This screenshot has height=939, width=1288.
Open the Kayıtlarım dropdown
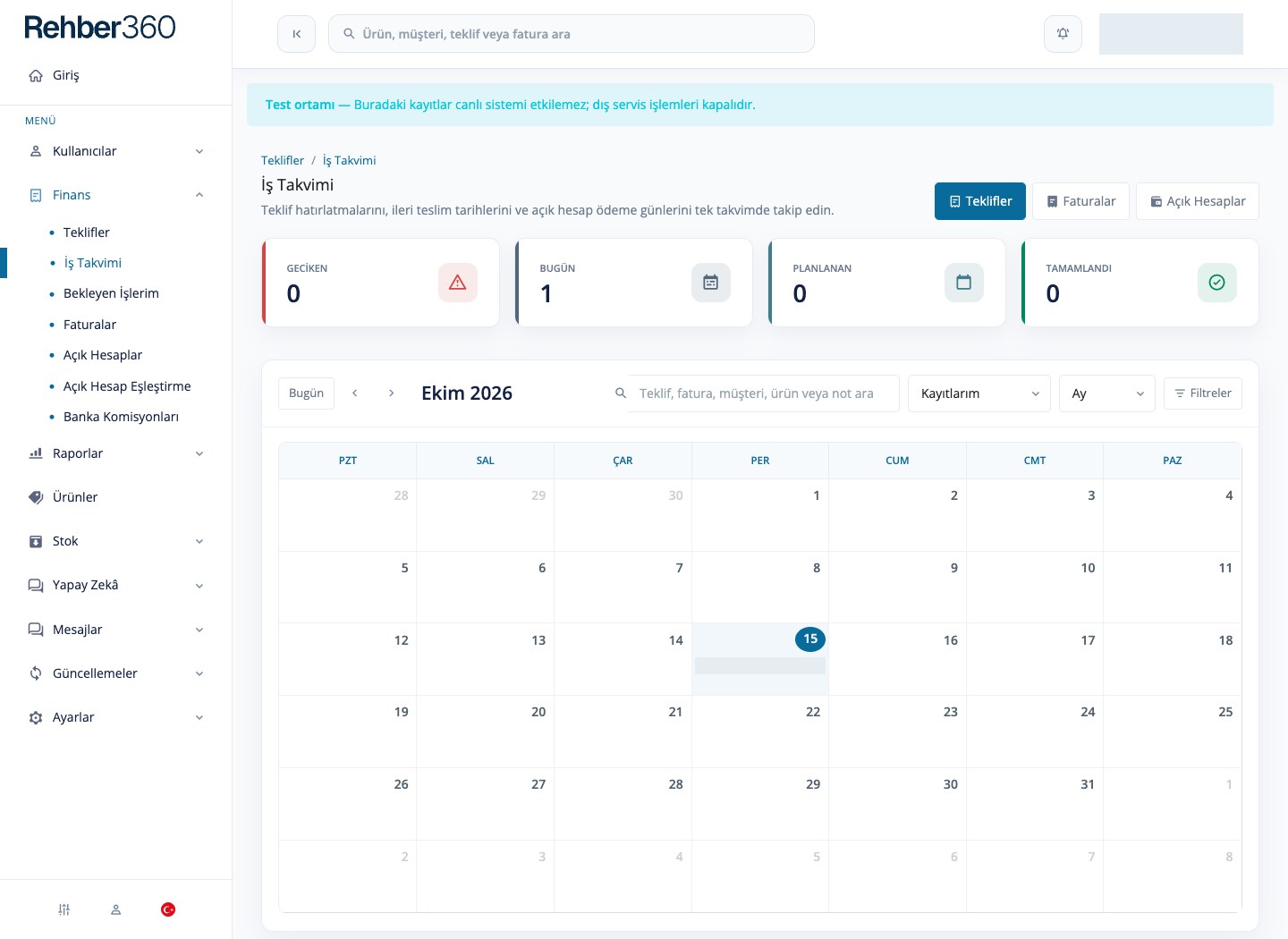(x=979, y=393)
